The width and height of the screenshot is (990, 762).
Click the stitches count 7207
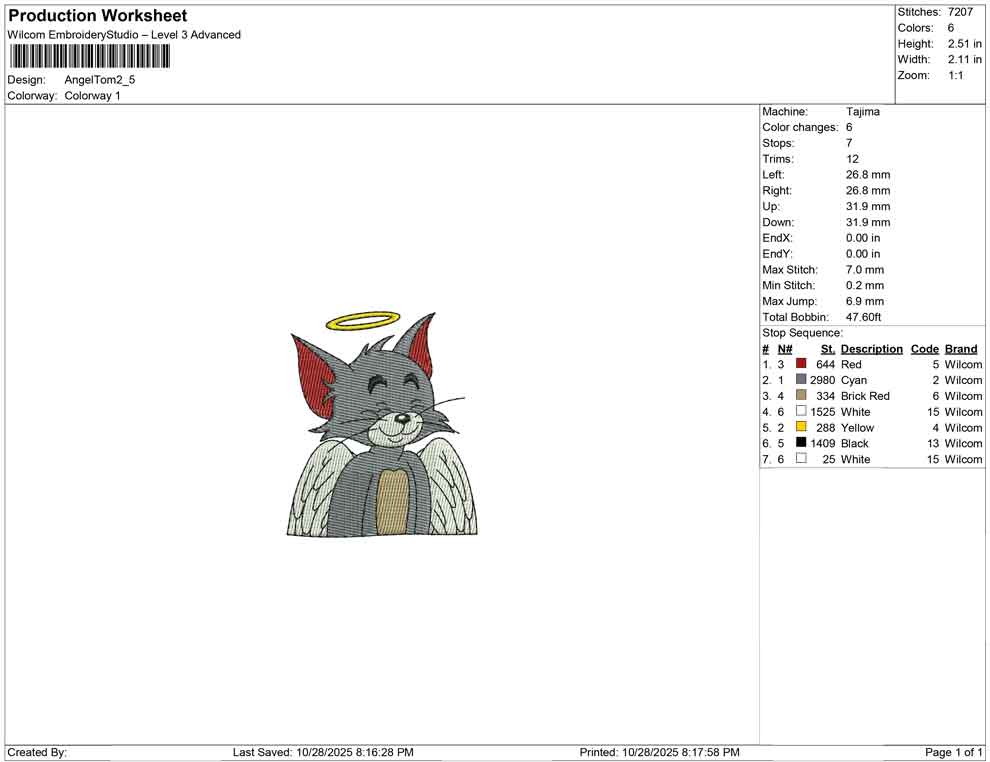click(x=960, y=12)
